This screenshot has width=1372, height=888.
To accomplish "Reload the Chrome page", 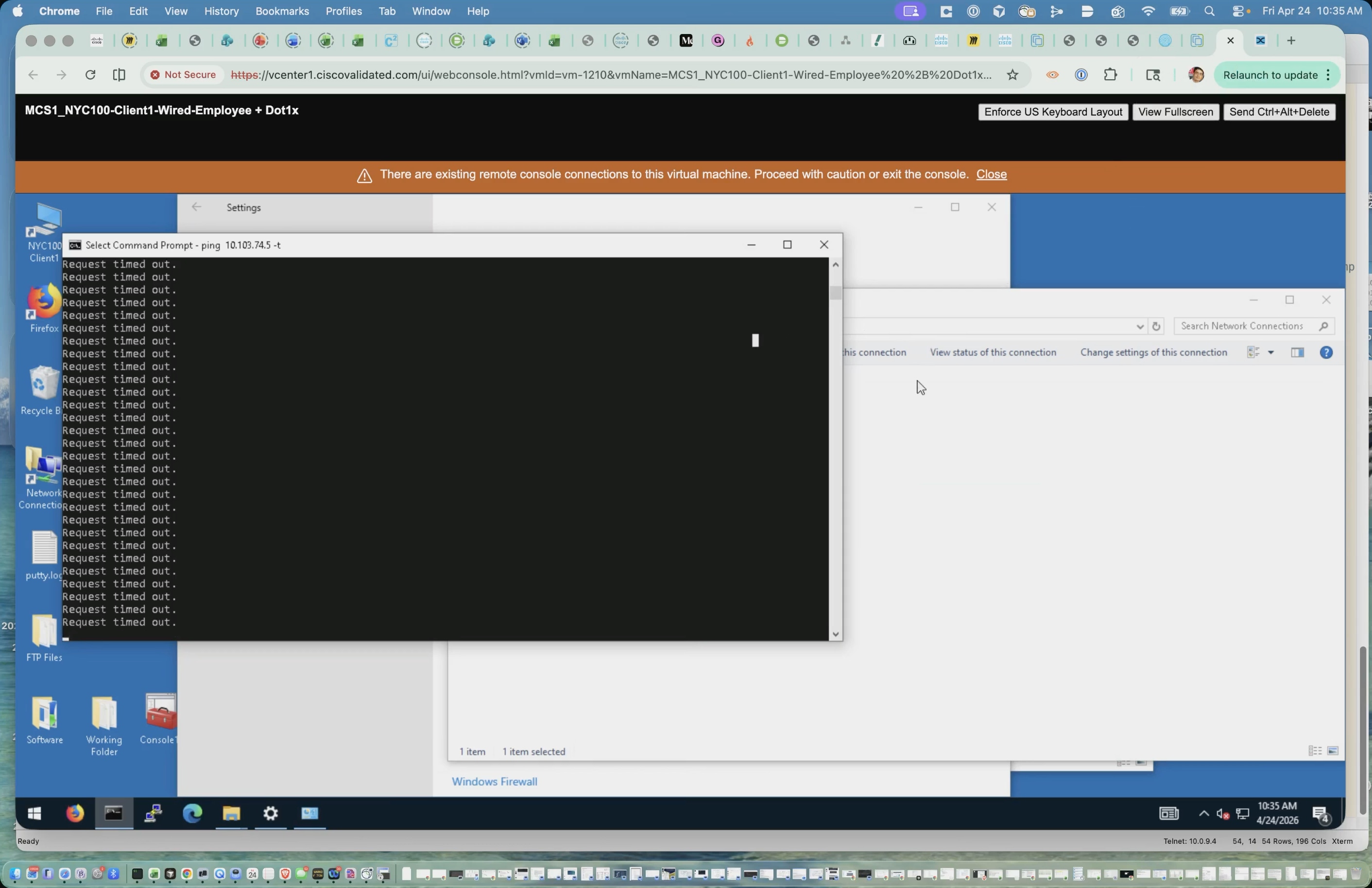I will coord(90,75).
